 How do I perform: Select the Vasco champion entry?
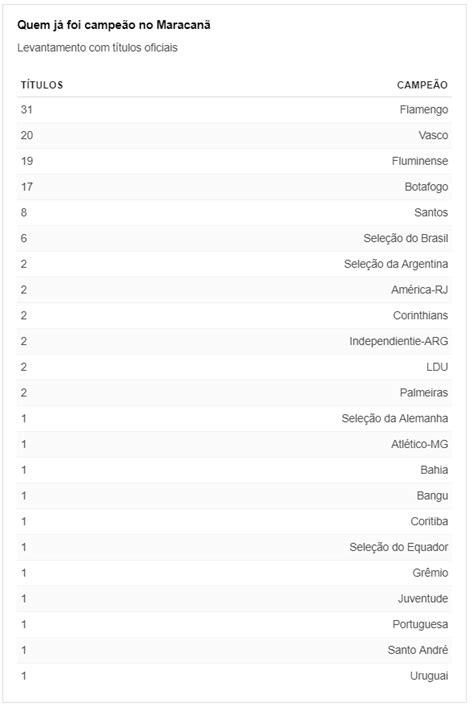(433, 135)
